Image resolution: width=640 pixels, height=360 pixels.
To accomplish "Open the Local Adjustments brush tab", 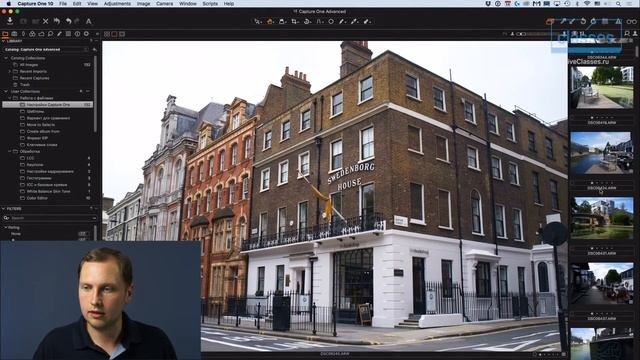I will click(x=59, y=34).
